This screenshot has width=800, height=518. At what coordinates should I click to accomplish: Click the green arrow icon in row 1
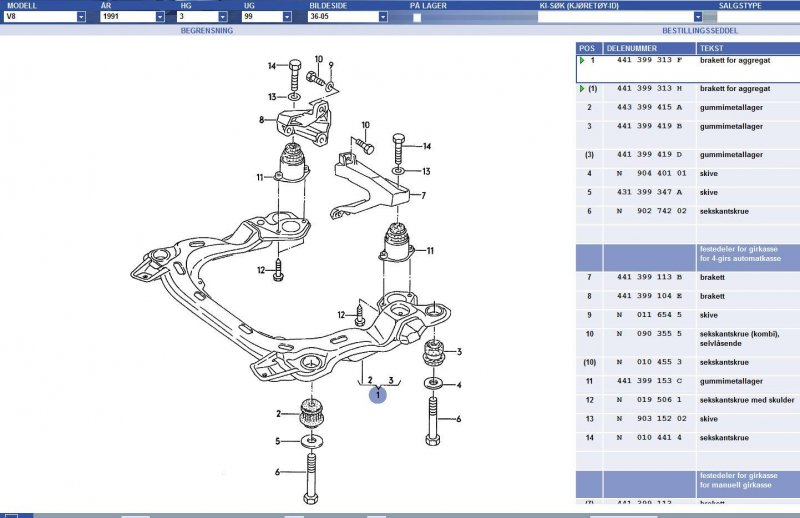click(581, 60)
